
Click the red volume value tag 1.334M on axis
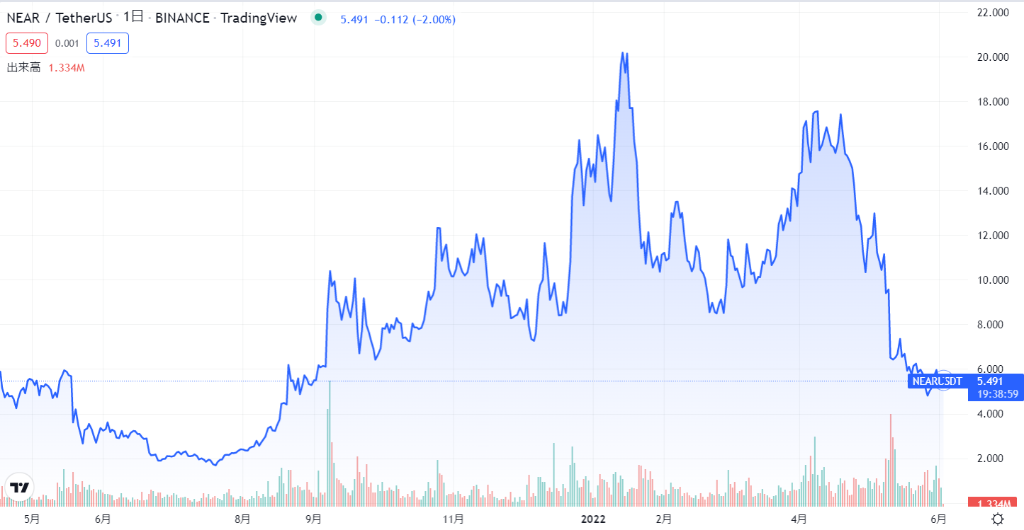click(993, 503)
